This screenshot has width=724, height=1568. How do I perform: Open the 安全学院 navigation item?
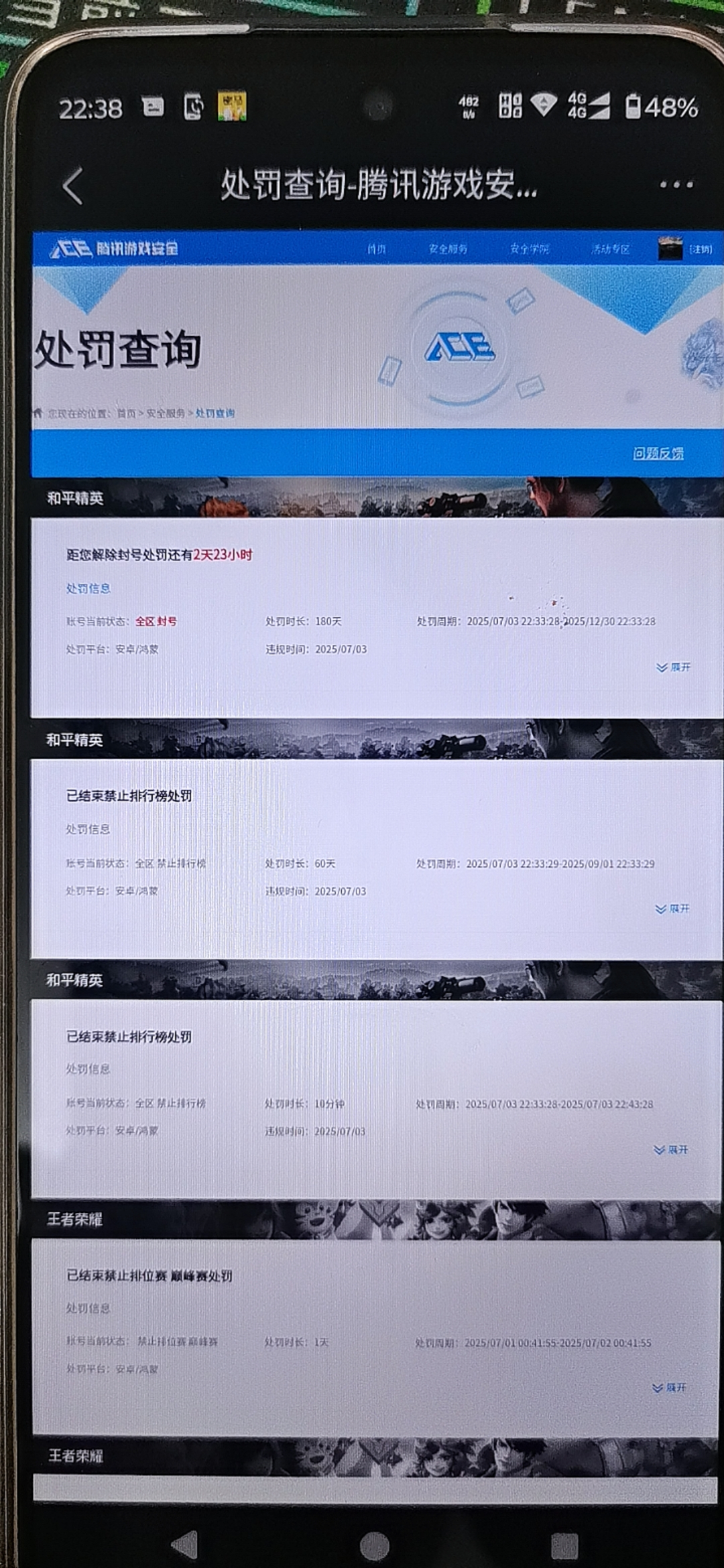[529, 249]
